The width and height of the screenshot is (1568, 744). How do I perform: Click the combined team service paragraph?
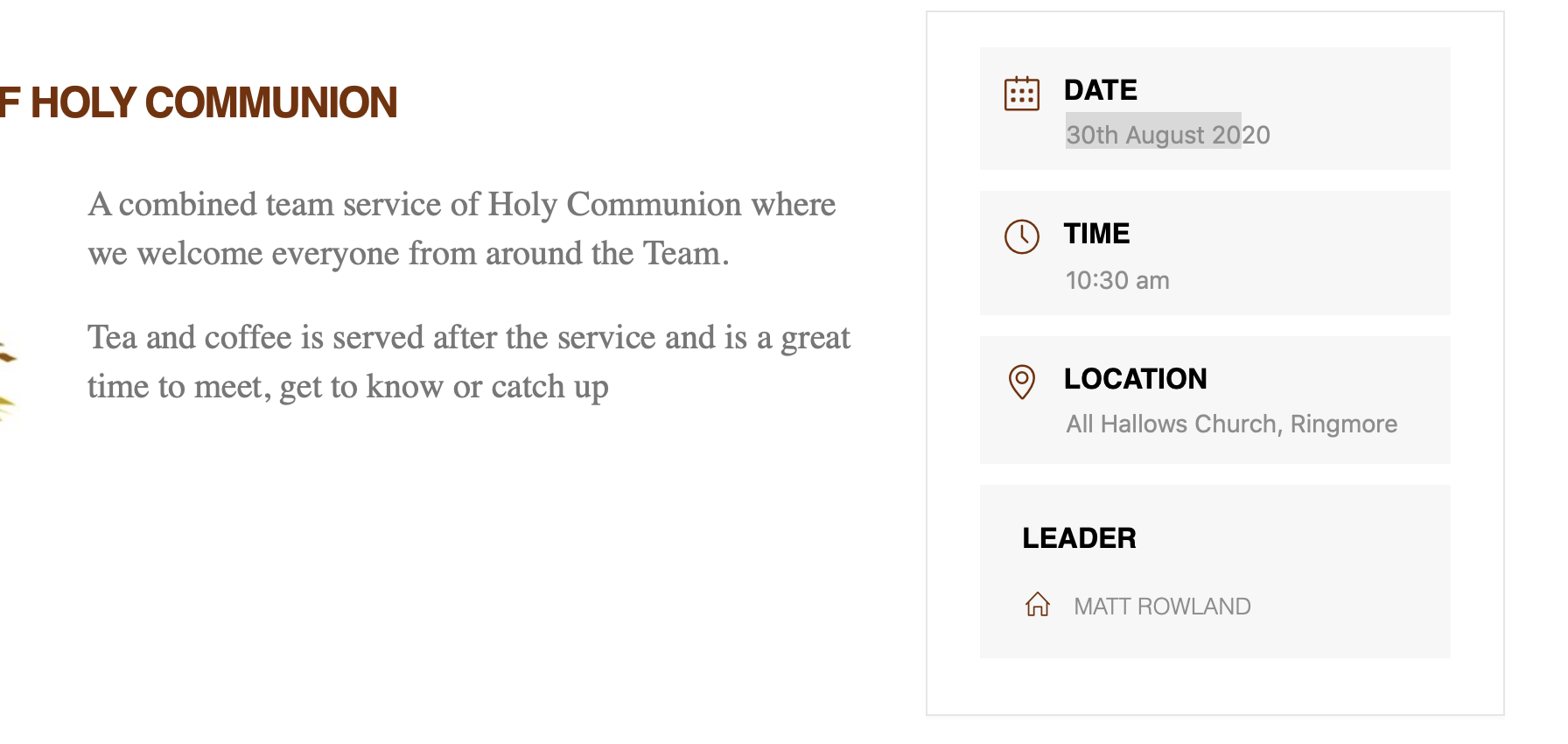click(462, 228)
